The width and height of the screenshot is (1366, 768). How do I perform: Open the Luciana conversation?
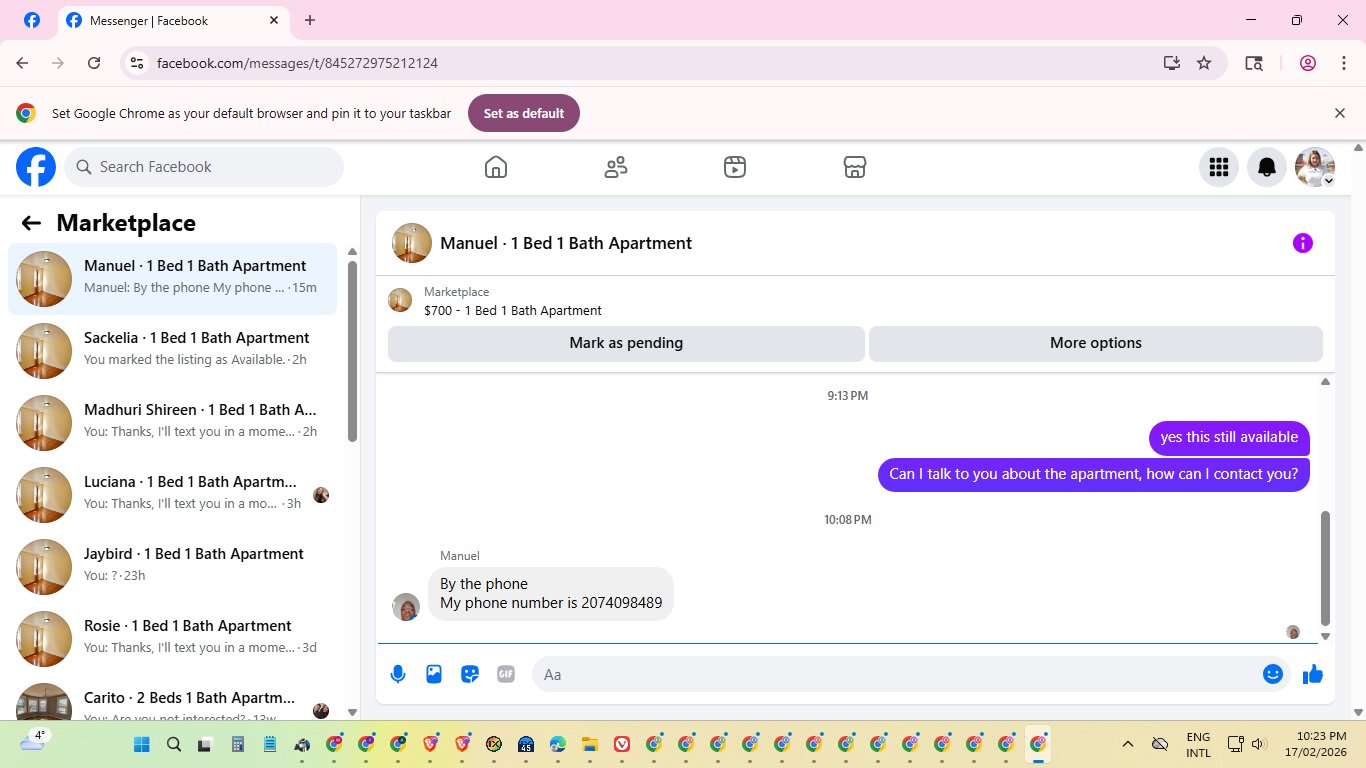172,495
